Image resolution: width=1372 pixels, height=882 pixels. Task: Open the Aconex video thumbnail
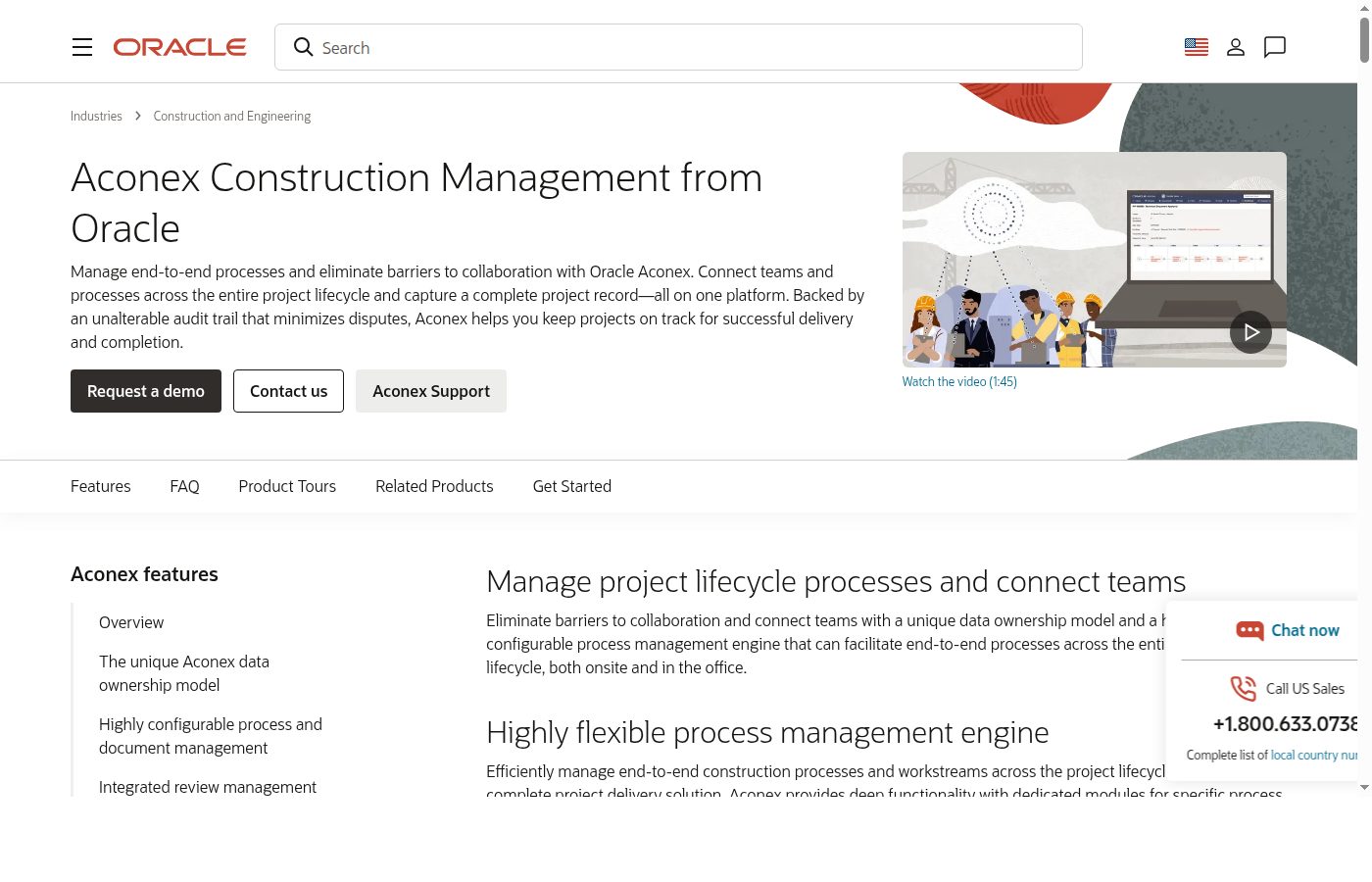click(1095, 260)
